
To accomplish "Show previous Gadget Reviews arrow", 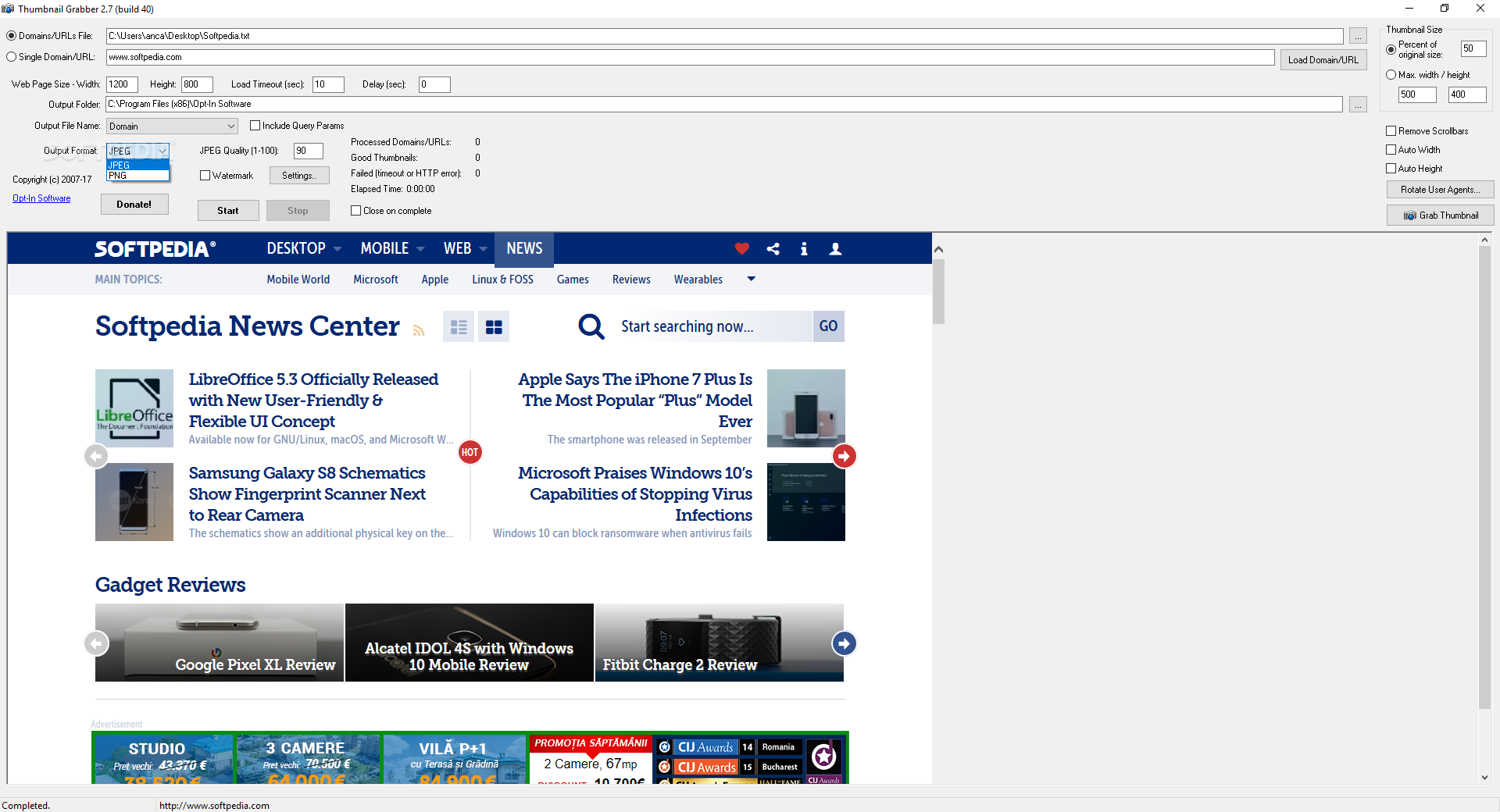I will tap(96, 643).
